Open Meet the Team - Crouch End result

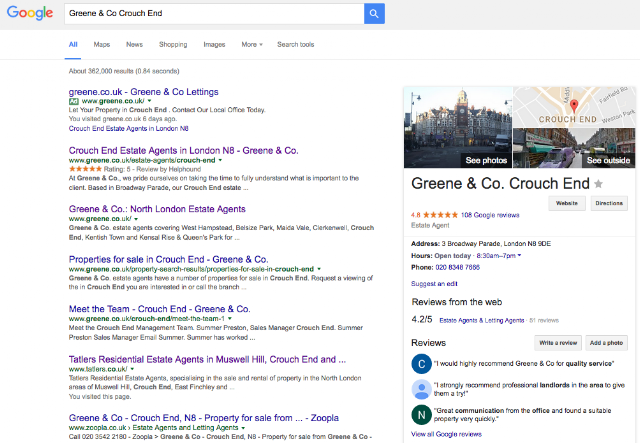click(x=160, y=309)
